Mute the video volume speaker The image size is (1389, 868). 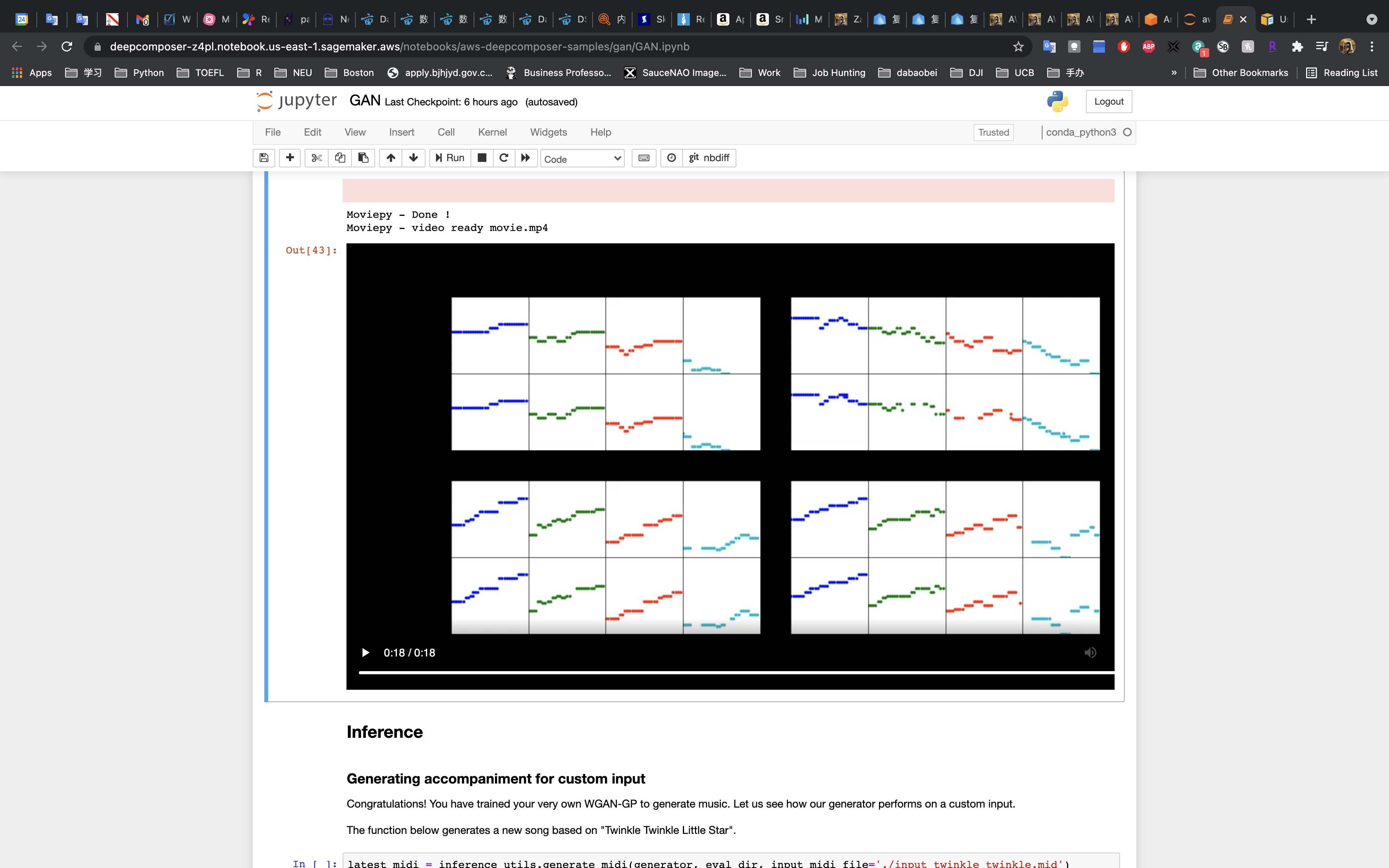coord(1090,653)
